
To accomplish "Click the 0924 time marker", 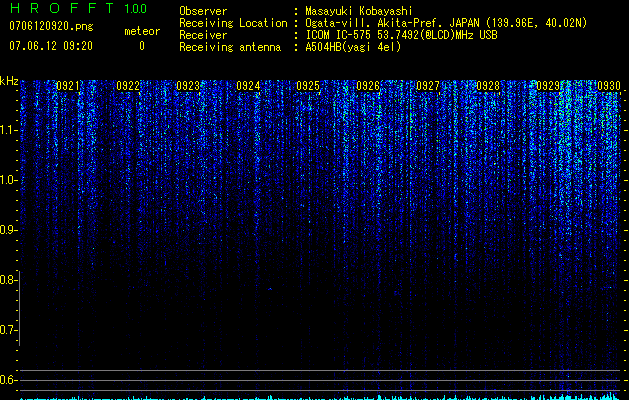I will [248, 86].
